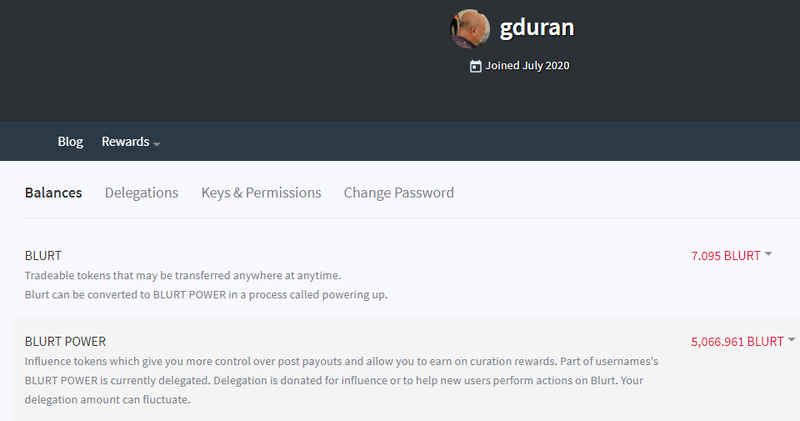Viewport: 800px width, 421px height.
Task: Select the Balances tab
Action: pos(54,192)
